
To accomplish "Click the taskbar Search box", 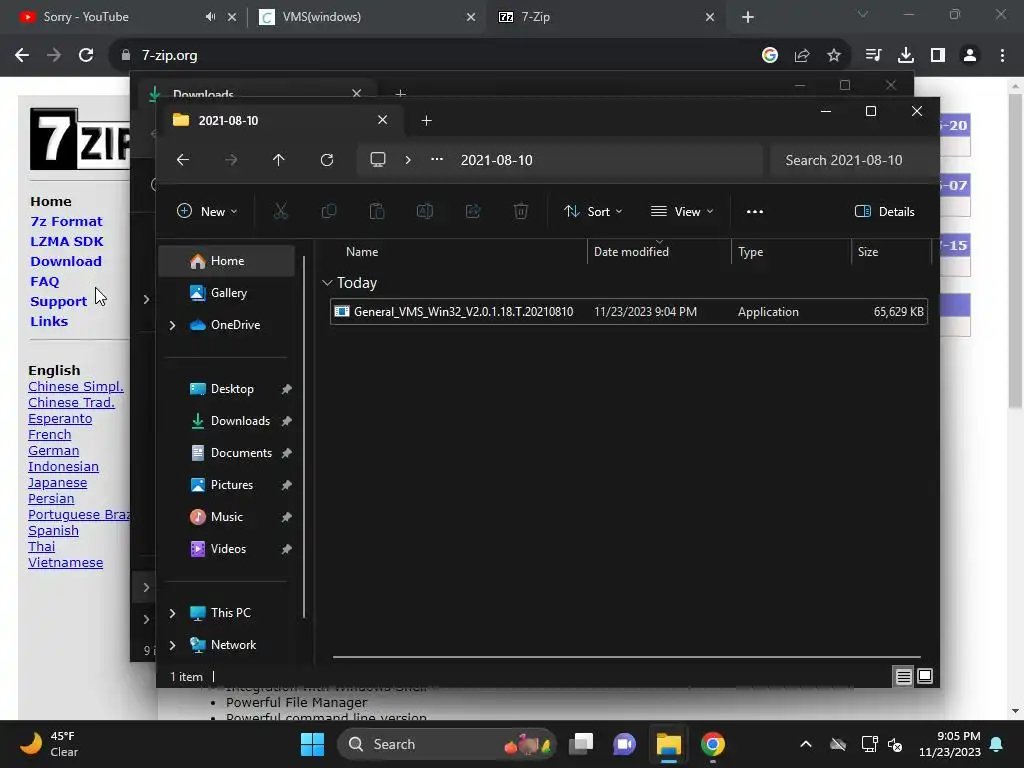I will click(447, 744).
